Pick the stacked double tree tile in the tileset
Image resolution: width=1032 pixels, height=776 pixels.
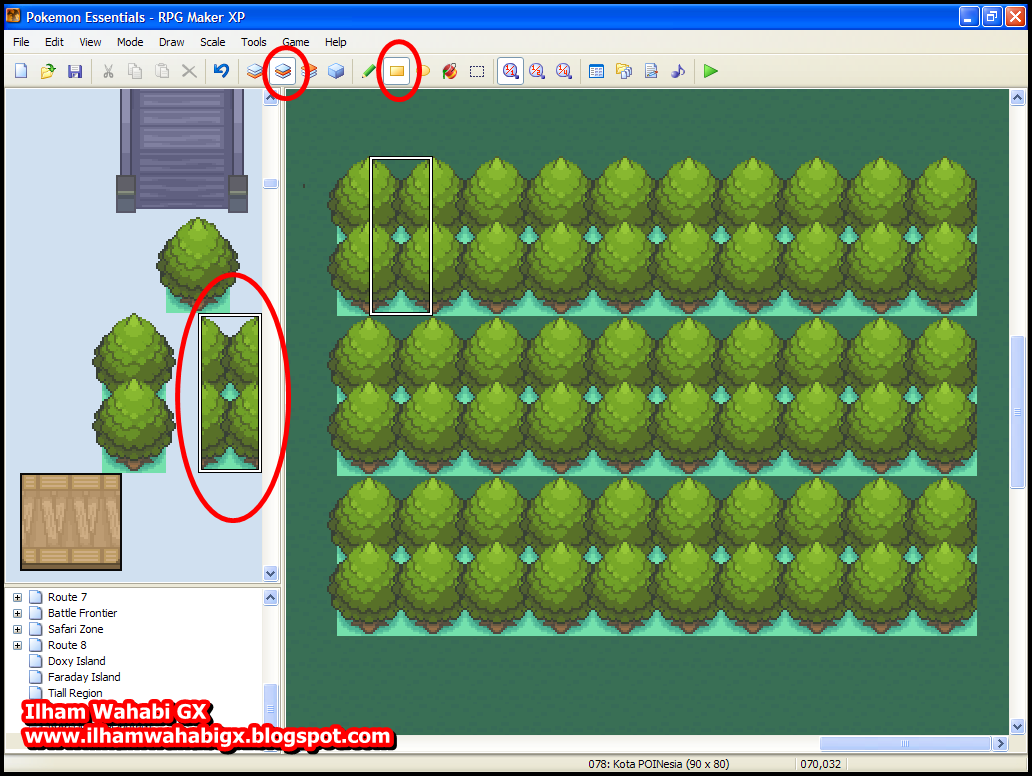pyautogui.click(x=134, y=393)
